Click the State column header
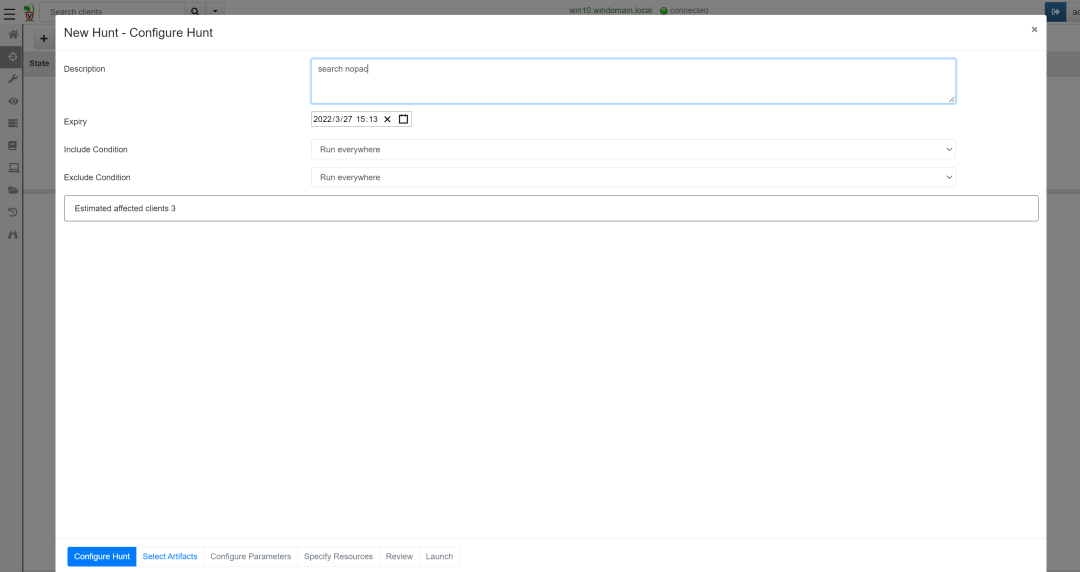1080x572 pixels. coord(39,63)
